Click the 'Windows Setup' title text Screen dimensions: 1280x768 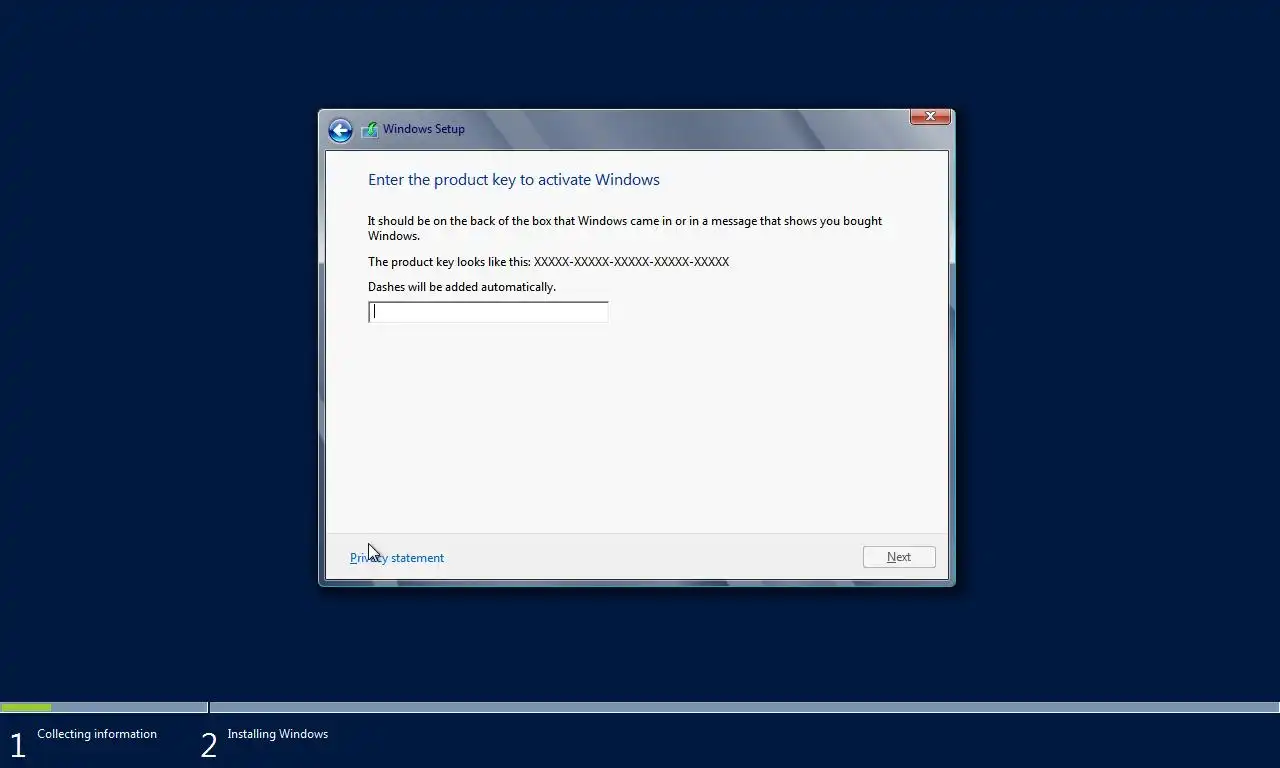pyautogui.click(x=424, y=129)
